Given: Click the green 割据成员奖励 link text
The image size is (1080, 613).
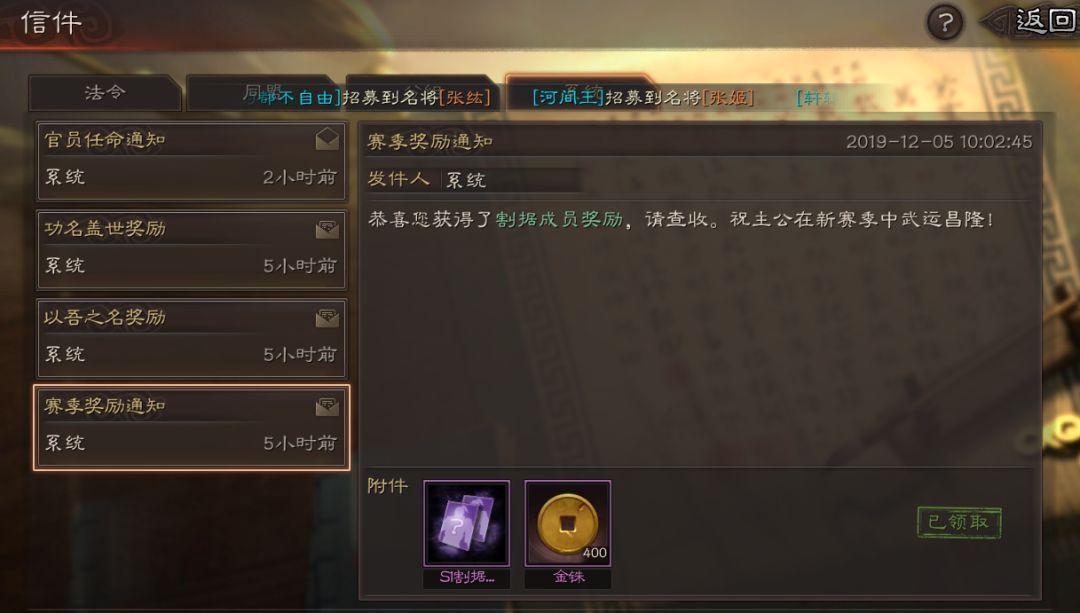Looking at the screenshot, I should pos(559,220).
